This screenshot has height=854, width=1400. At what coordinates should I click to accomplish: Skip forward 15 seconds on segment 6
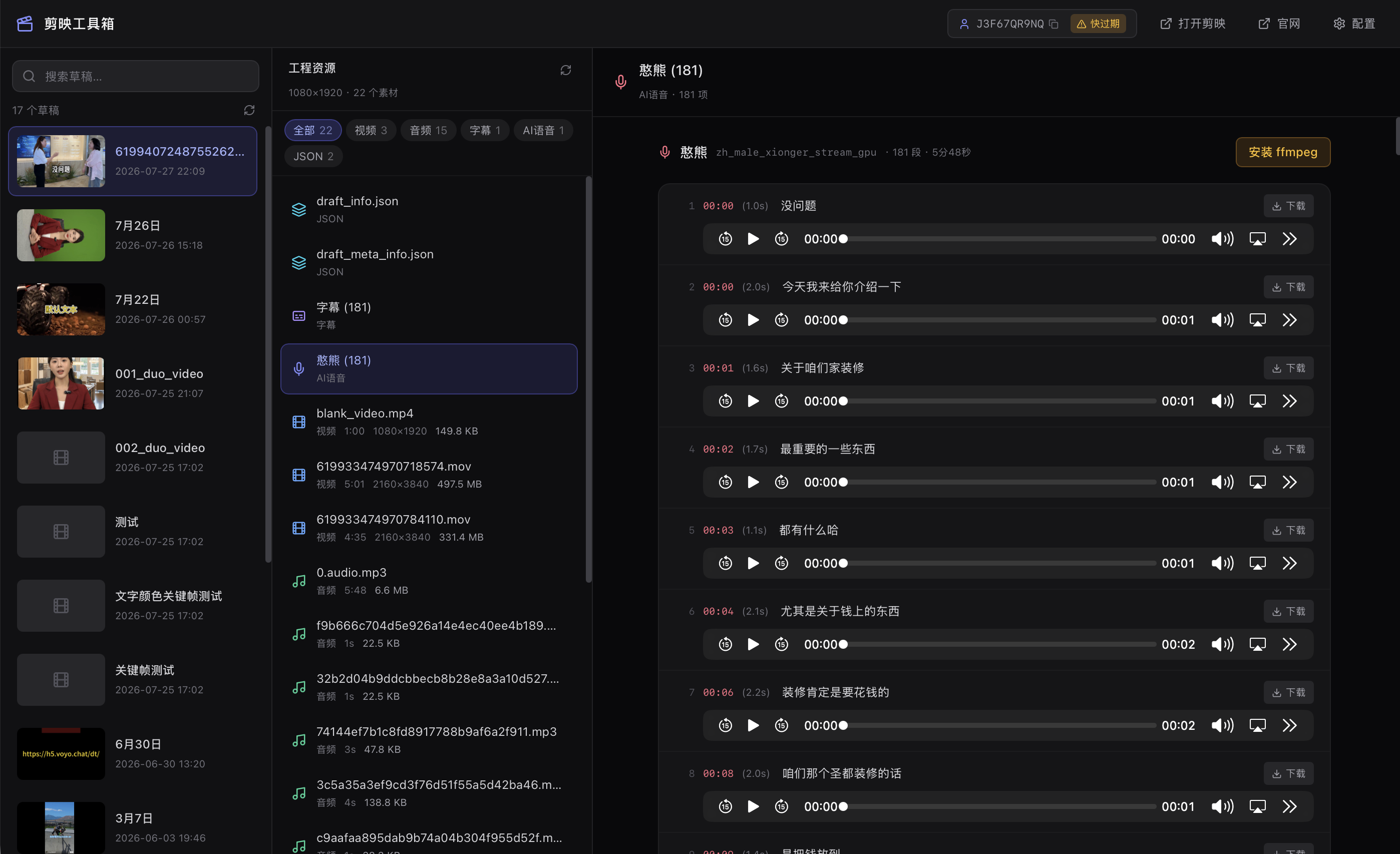tap(781, 644)
